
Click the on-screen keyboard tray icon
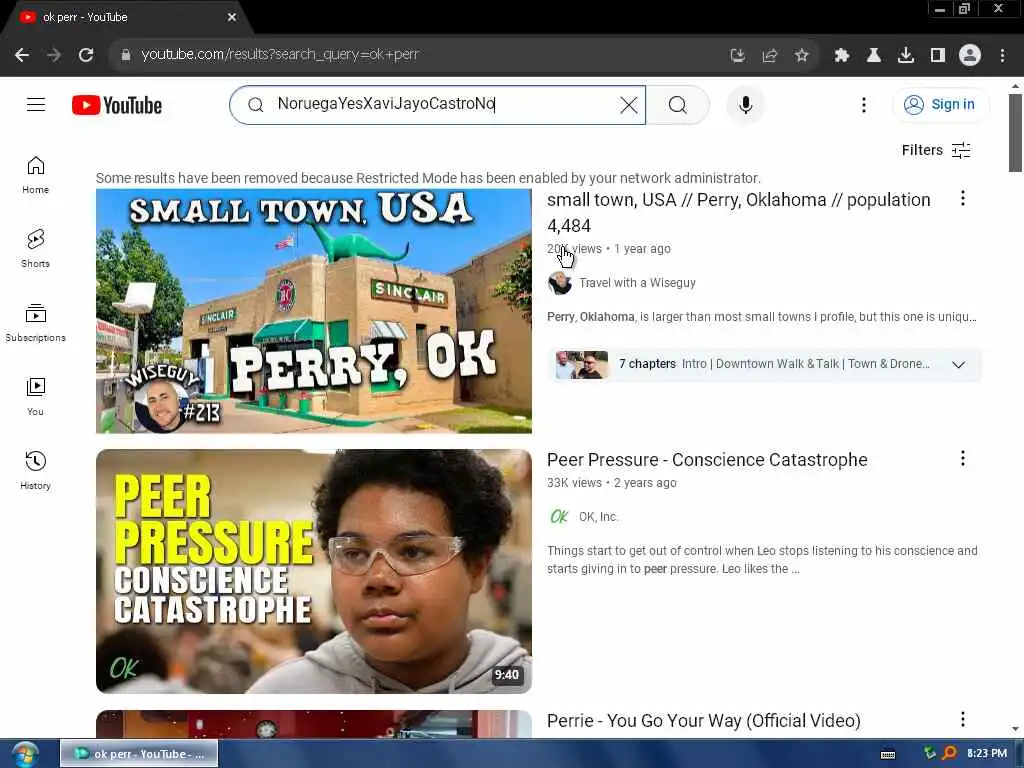tap(888, 754)
